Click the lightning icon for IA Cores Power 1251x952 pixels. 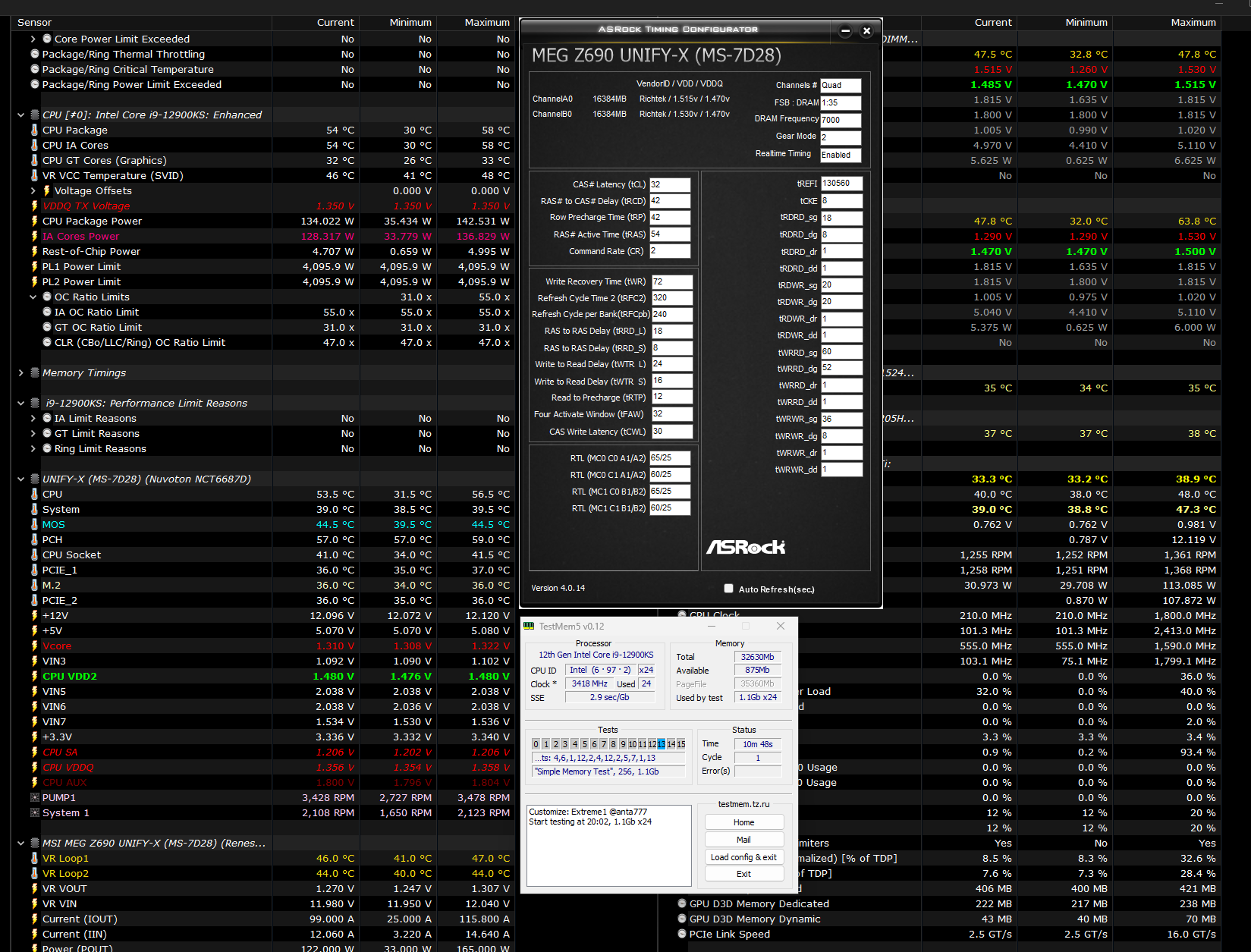[34, 236]
